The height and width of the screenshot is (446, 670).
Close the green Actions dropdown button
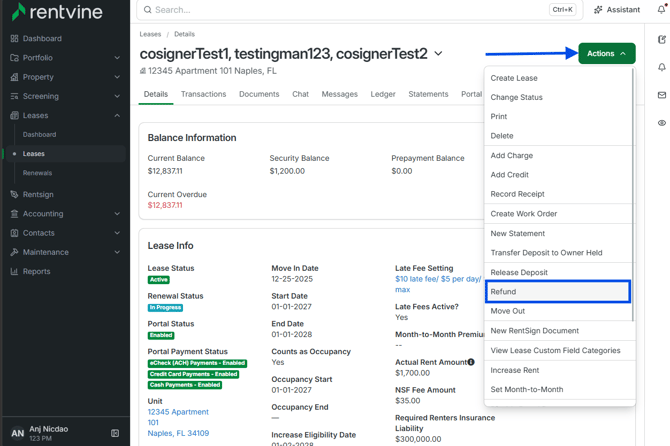pos(607,53)
